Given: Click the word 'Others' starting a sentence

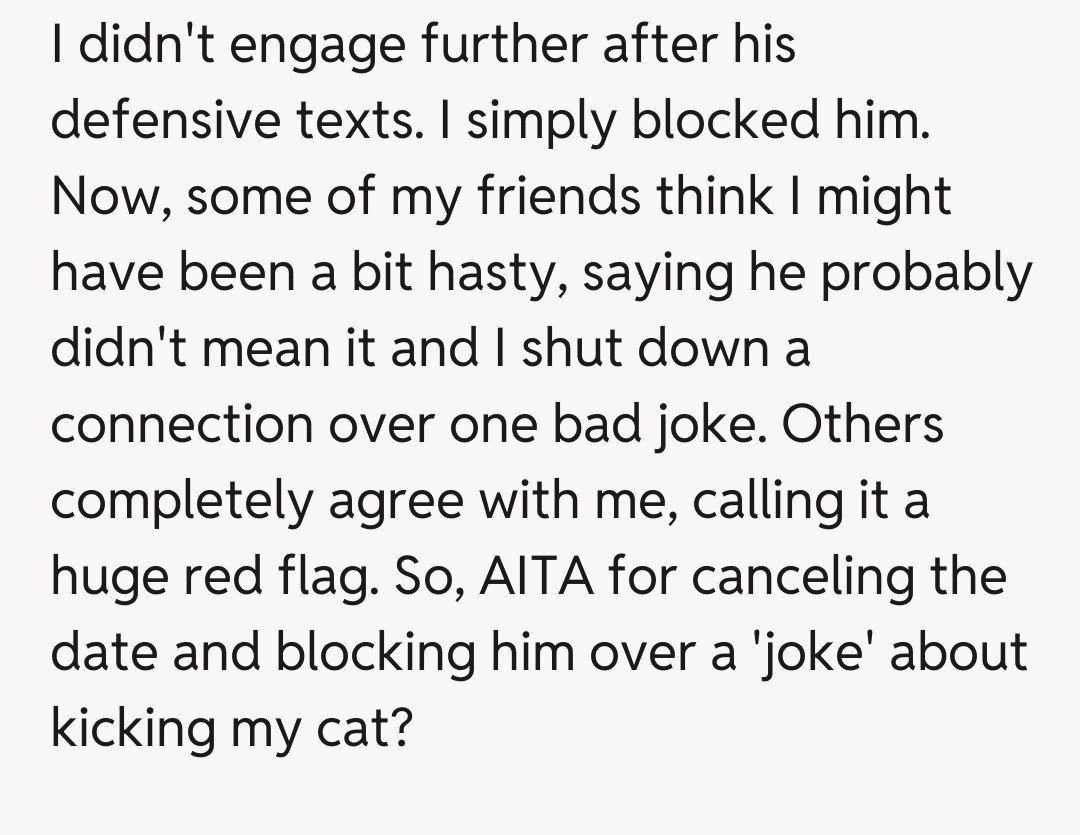Looking at the screenshot, I should click(x=863, y=425).
